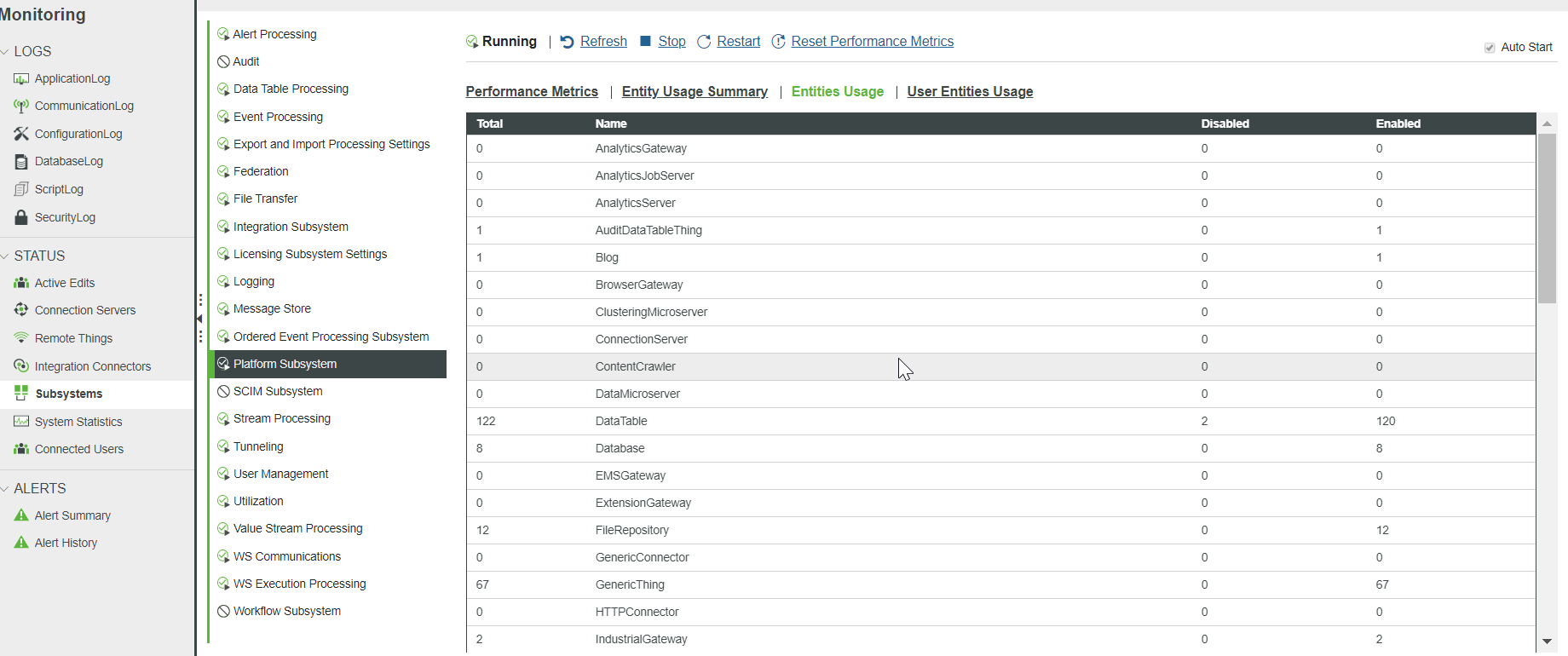1568x656 pixels.
Task: Collapse the ALERTS section
Action: click(5, 489)
